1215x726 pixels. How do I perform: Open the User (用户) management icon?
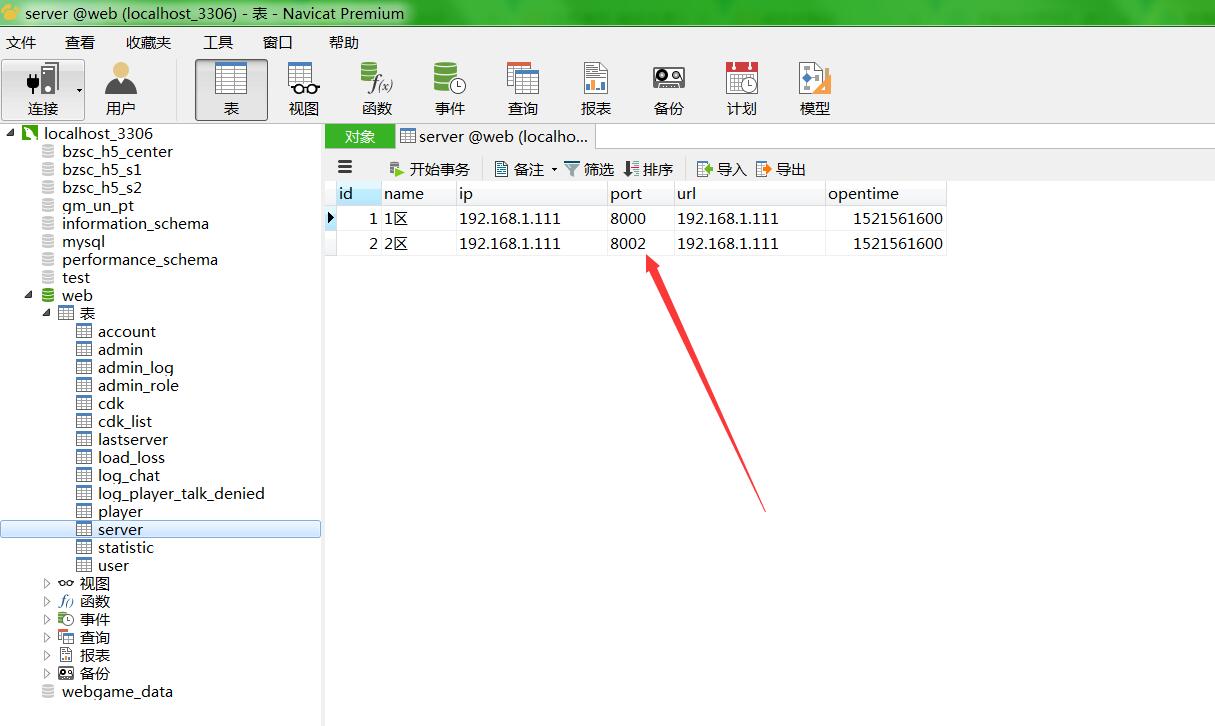(x=120, y=89)
